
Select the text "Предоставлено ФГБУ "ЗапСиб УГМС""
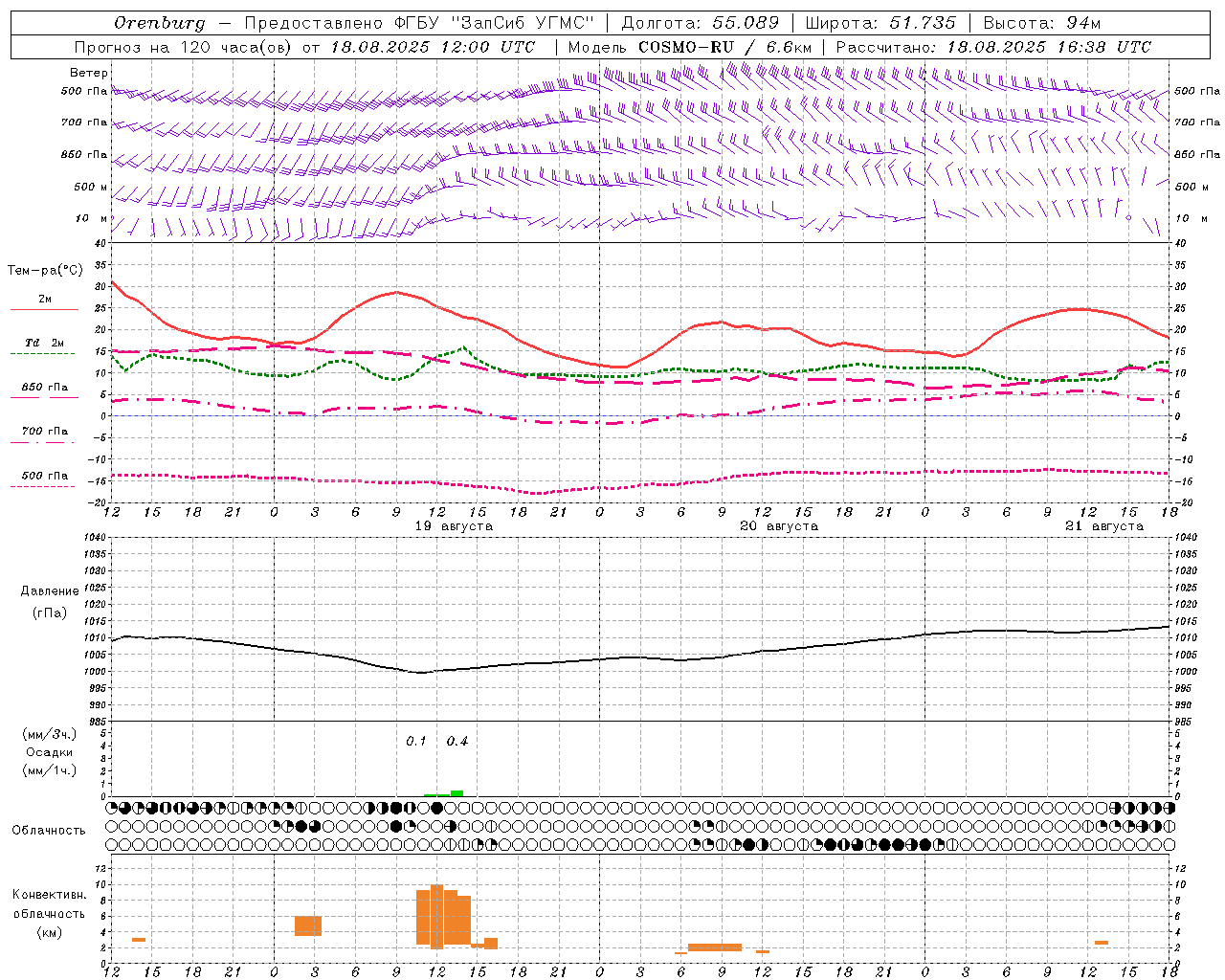tap(418, 23)
